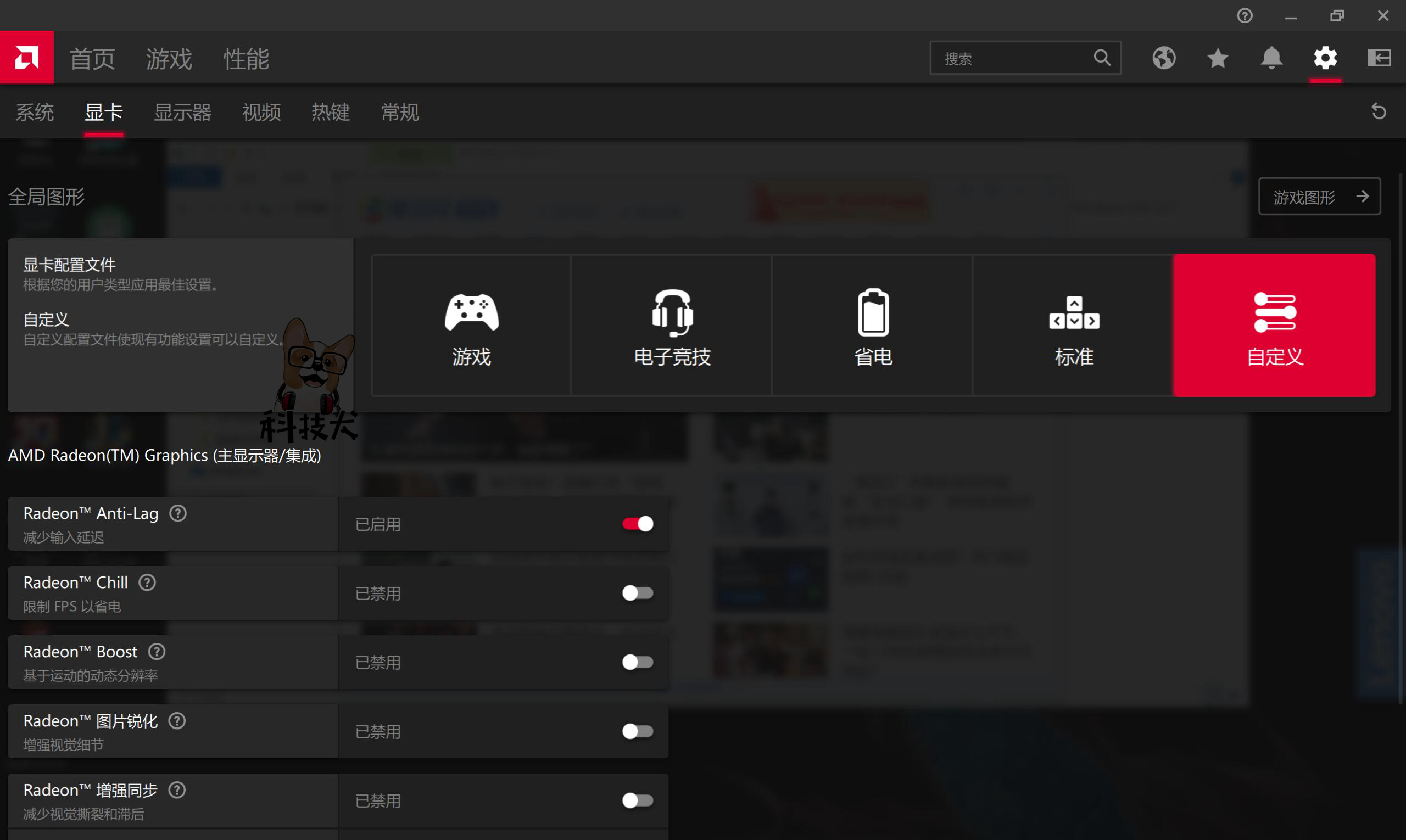Enable Radeon Boost toggle
The width and height of the screenshot is (1406, 840).
click(x=638, y=662)
